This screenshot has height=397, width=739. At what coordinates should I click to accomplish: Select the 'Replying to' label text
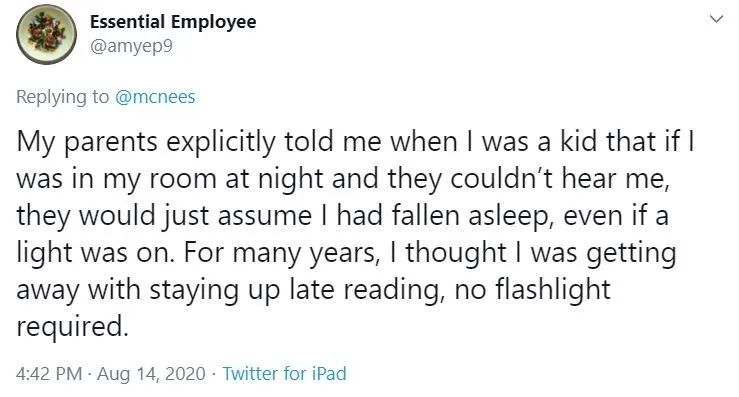pos(62,97)
